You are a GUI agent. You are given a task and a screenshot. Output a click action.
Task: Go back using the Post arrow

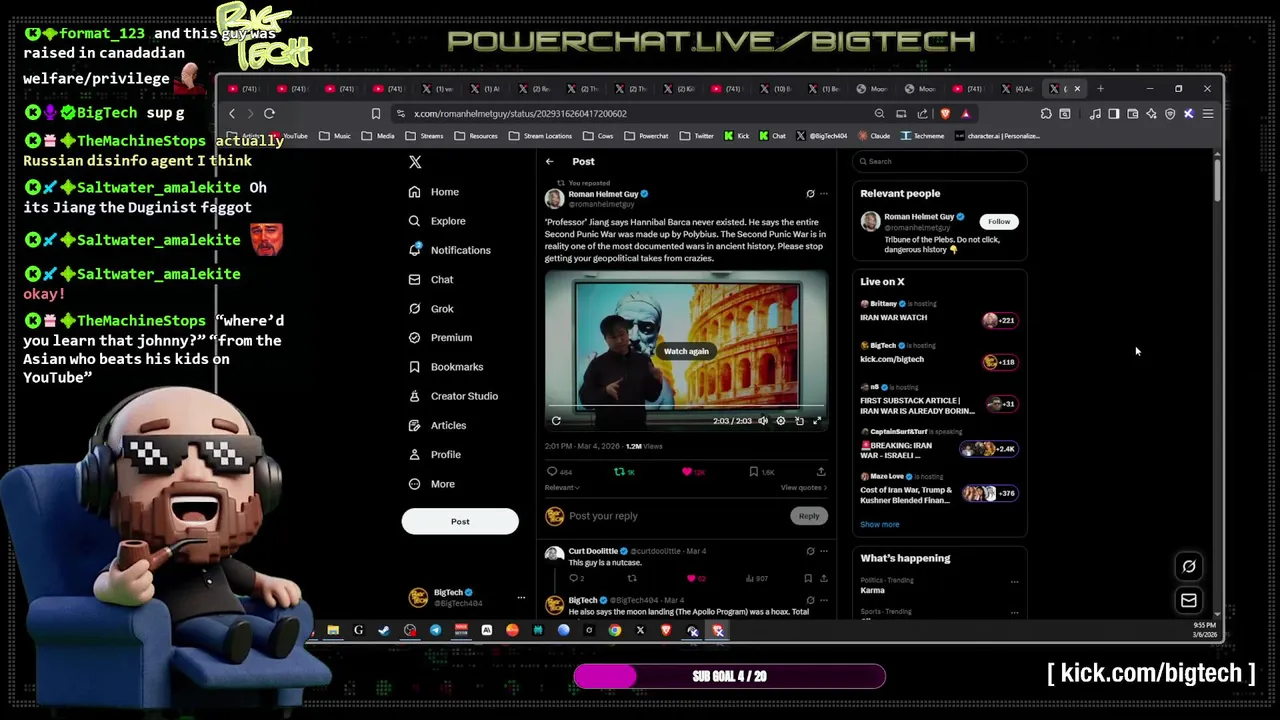[549, 161]
